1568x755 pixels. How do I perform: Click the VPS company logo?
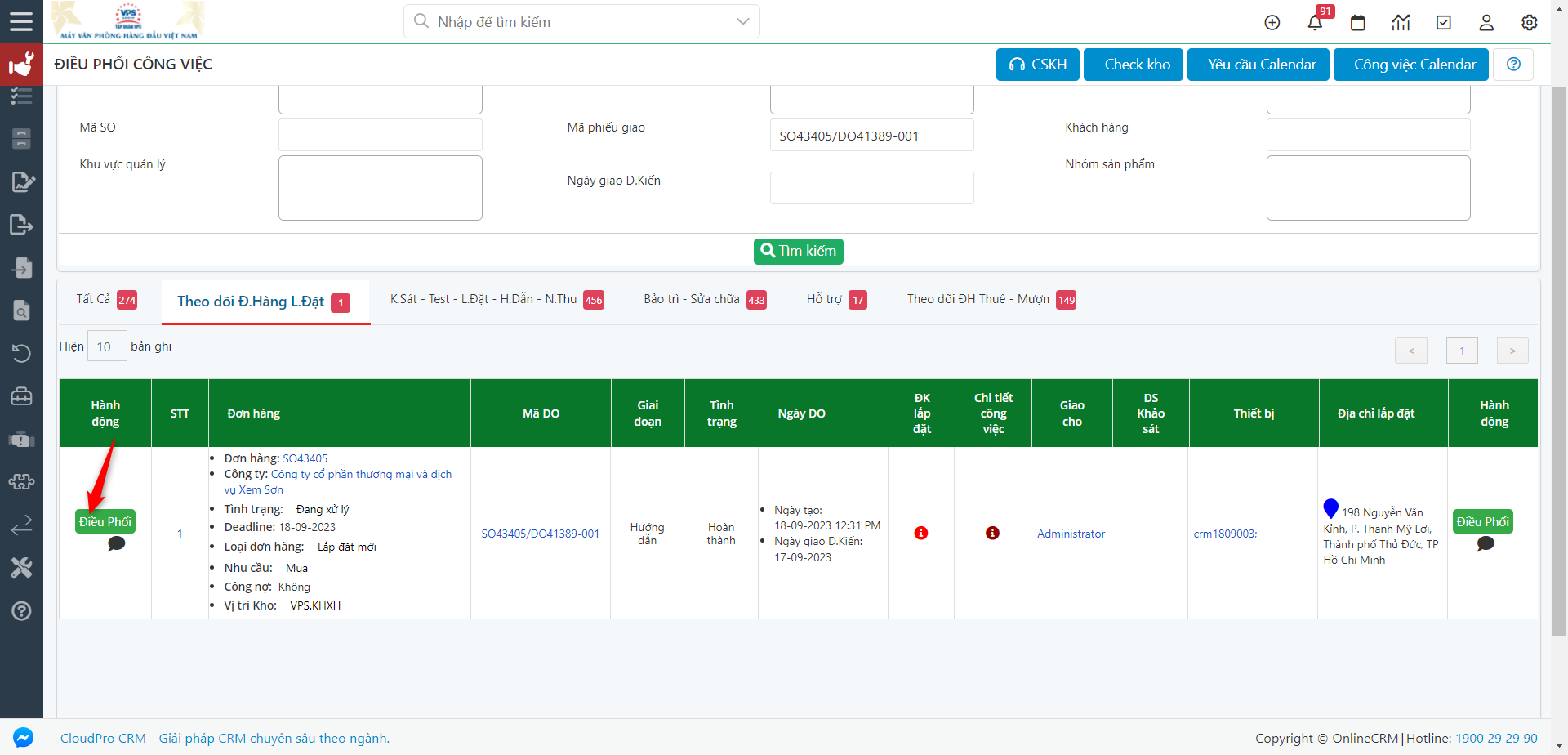pyautogui.click(x=129, y=21)
